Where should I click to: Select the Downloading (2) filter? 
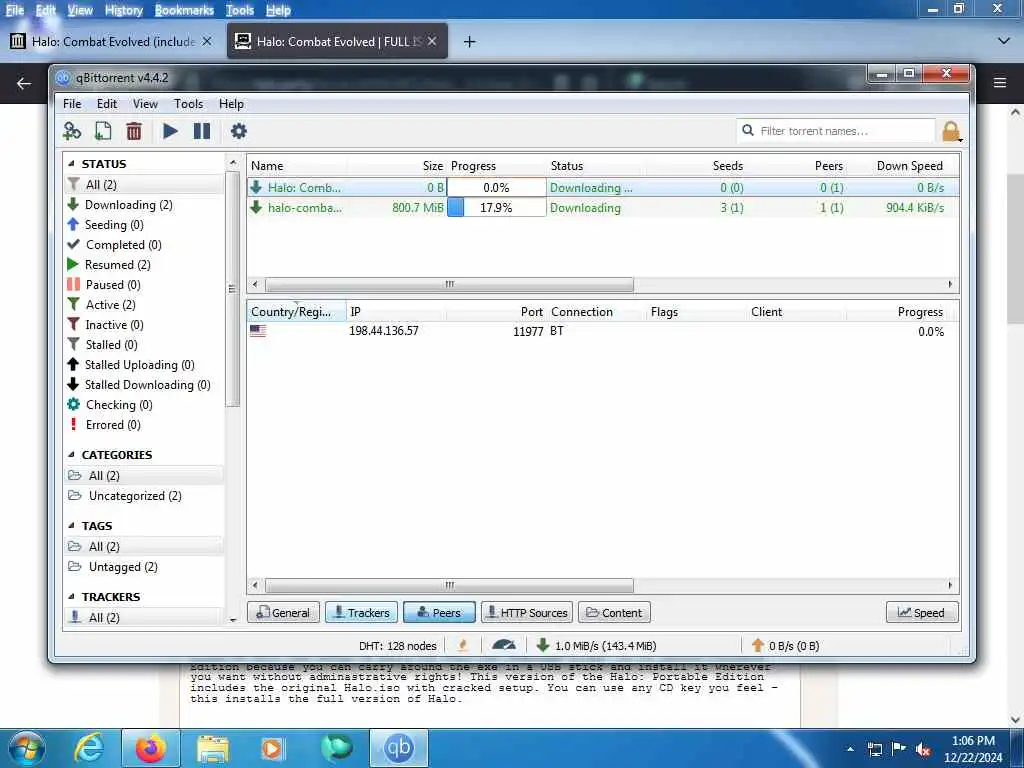click(x=144, y=205)
